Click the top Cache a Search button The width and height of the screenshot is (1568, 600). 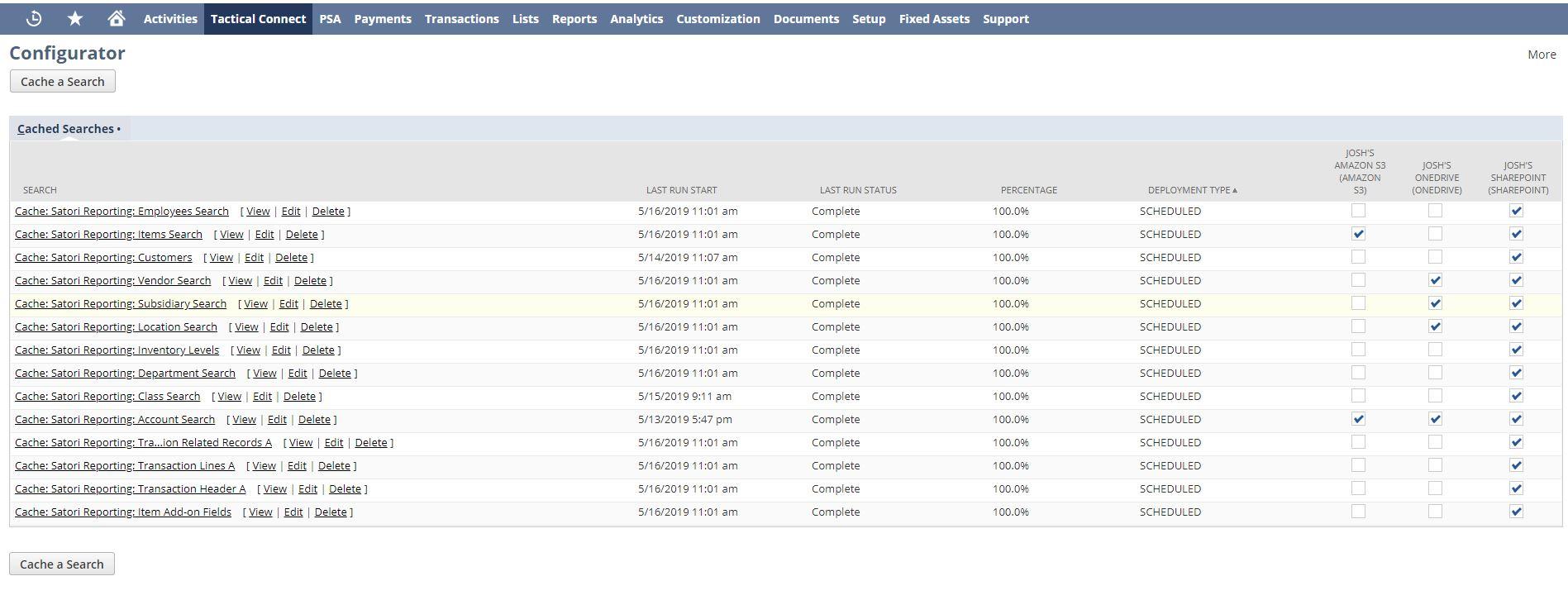[62, 81]
